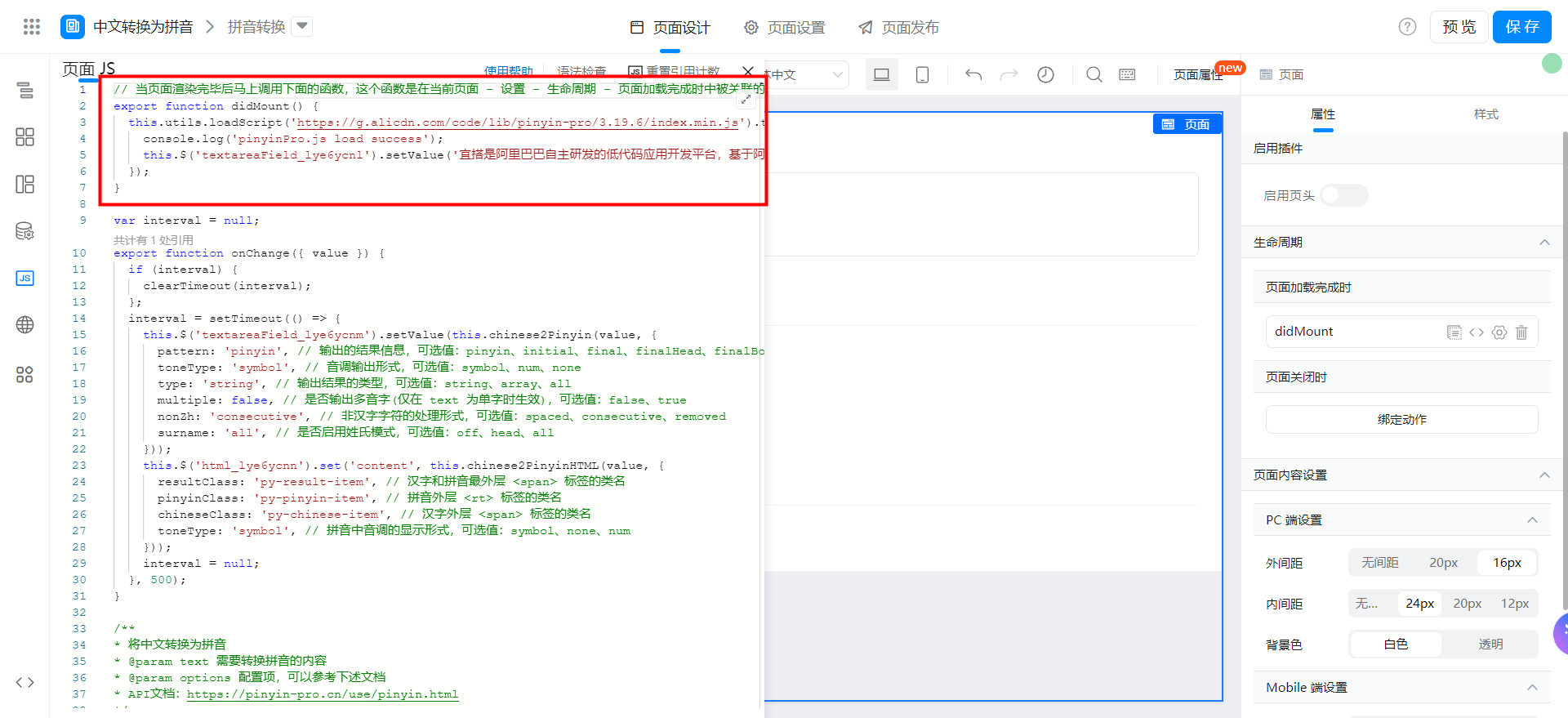1568x718 pixels.
Task: Open the source code view icon at sidebar bottom
Action: coord(25,682)
